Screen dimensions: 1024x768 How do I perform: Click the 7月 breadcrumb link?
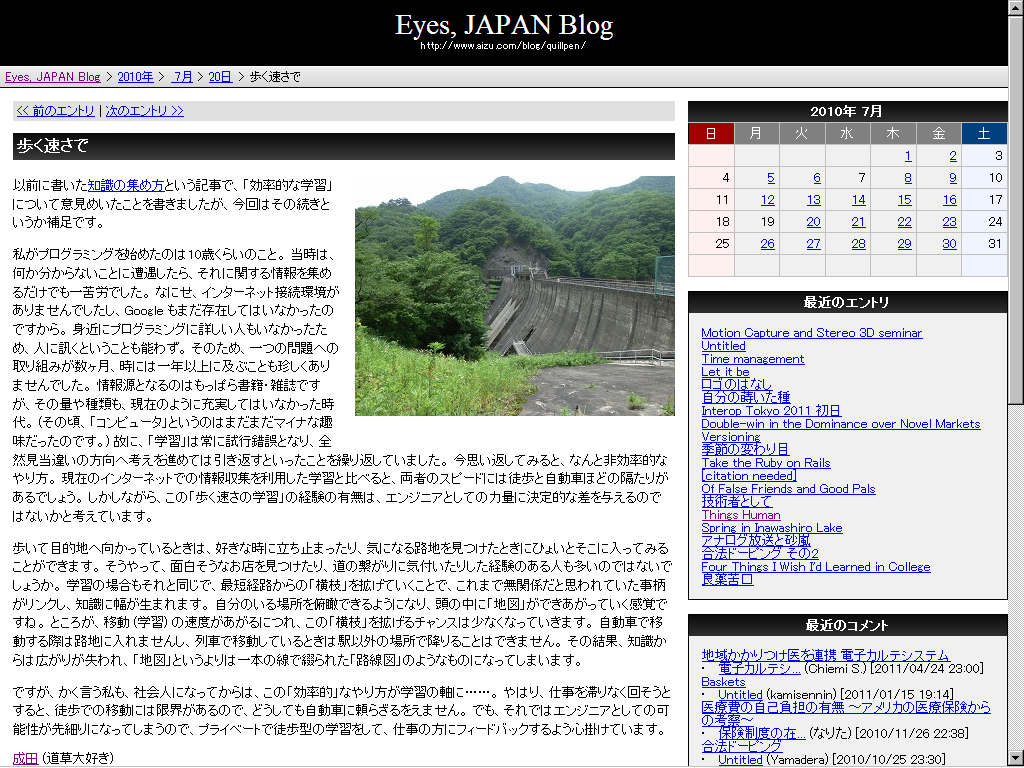pos(182,76)
